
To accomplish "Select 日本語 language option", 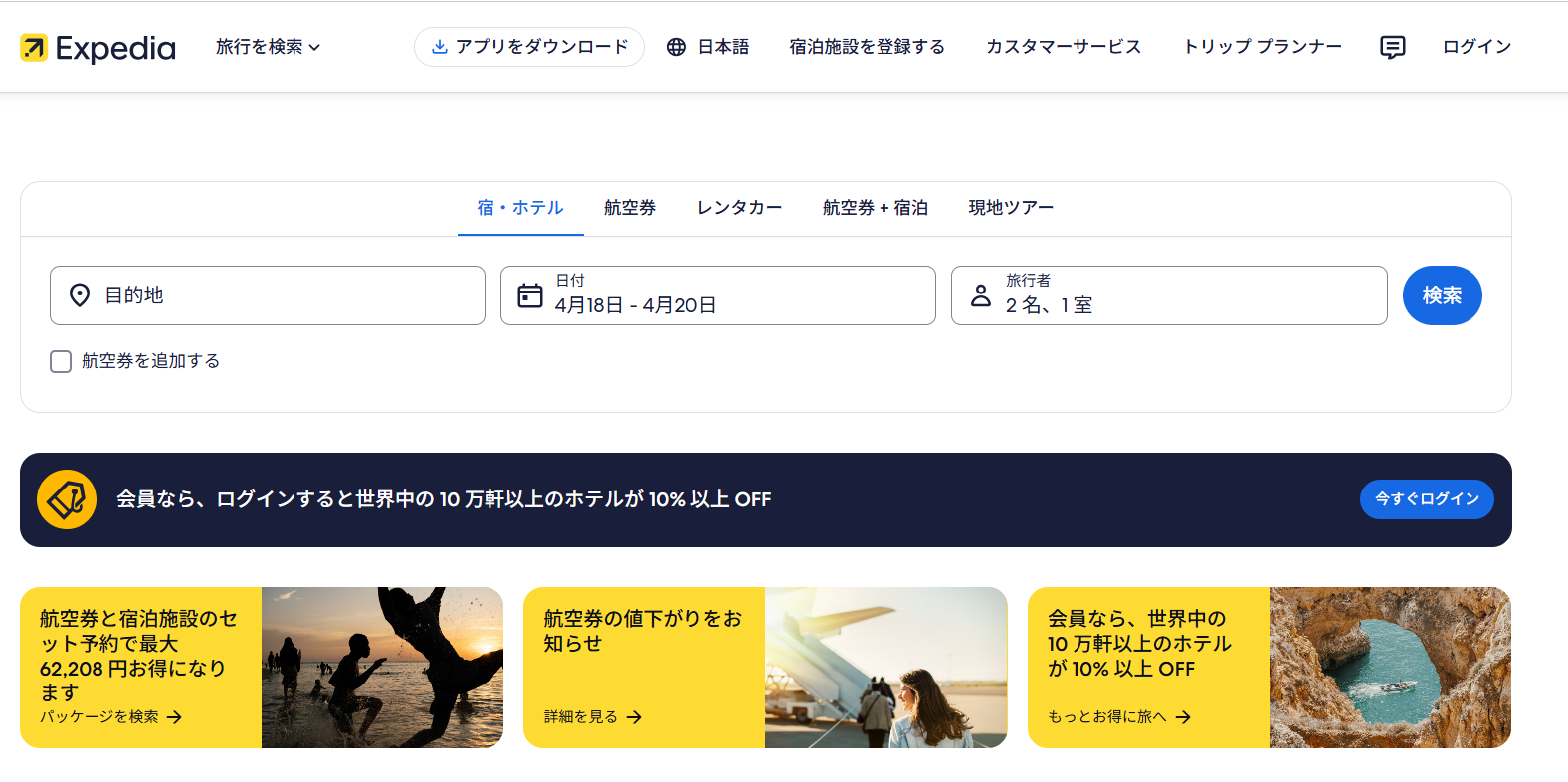I will tap(723, 47).
